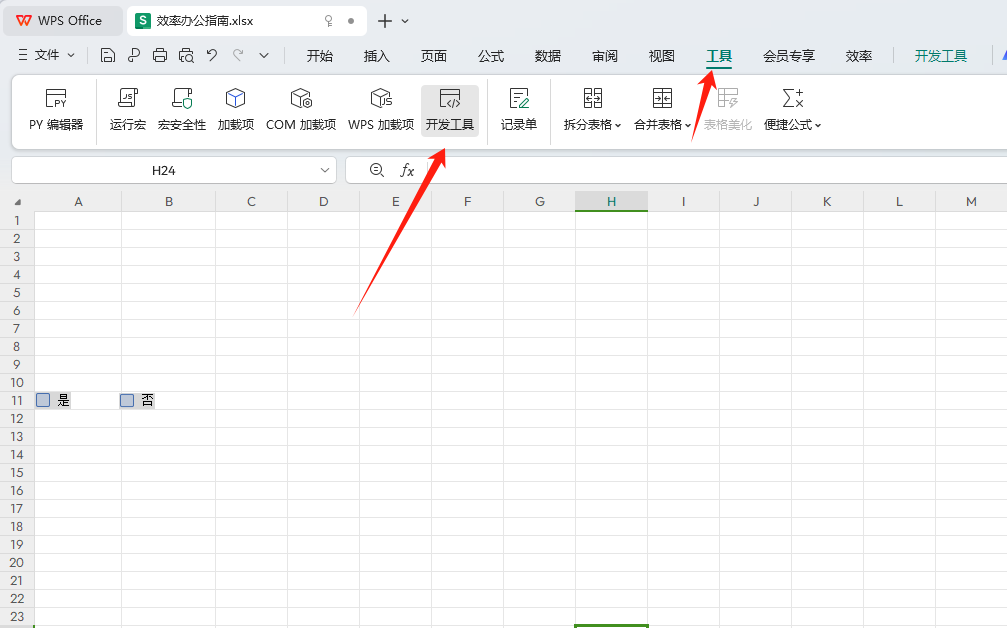Click the pin icon on file tab
Screen dimensions: 1007x628
coord(329,21)
